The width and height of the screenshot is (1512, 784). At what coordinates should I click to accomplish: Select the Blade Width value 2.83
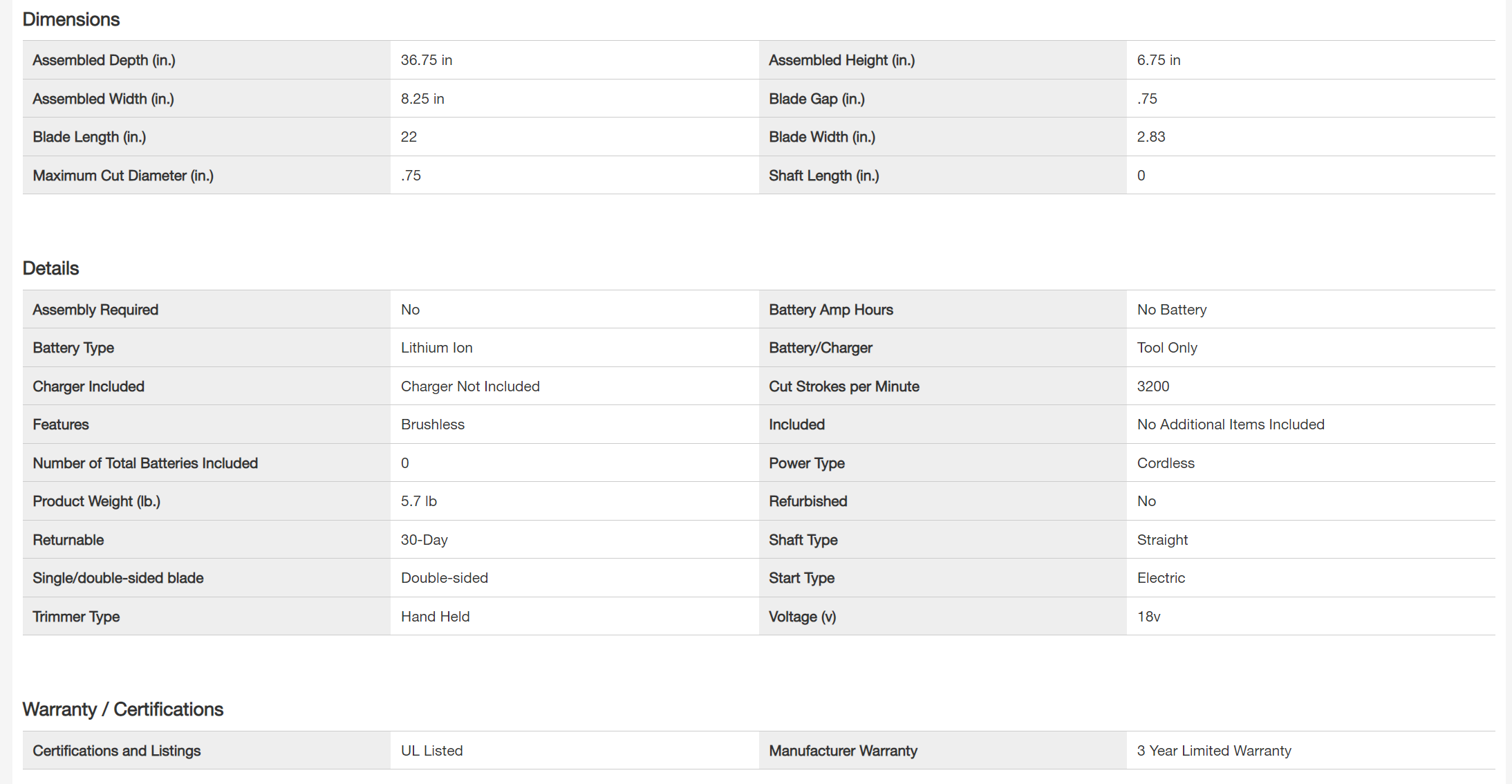pyautogui.click(x=1151, y=137)
